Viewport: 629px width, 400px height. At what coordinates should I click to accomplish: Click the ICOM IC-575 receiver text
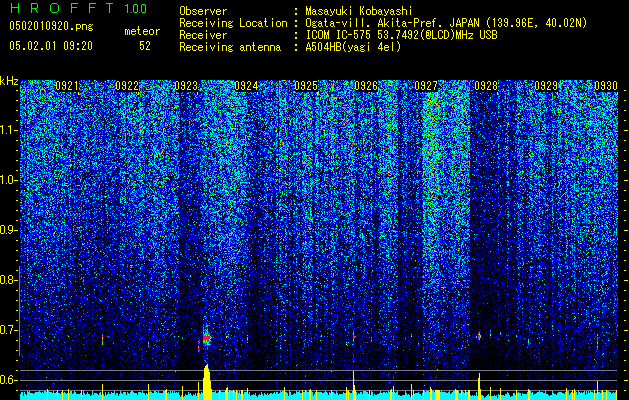pyautogui.click(x=401, y=35)
